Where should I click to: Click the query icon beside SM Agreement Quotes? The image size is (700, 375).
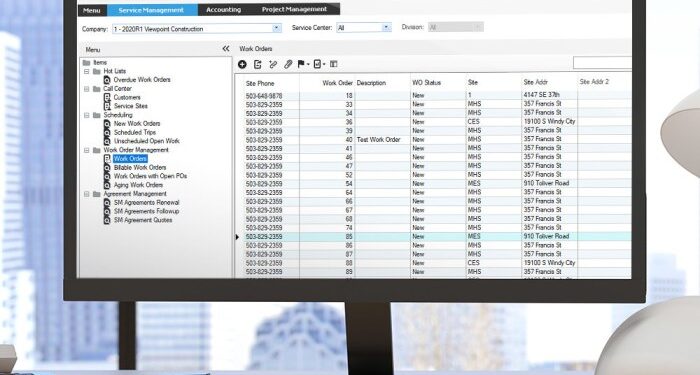point(107,220)
